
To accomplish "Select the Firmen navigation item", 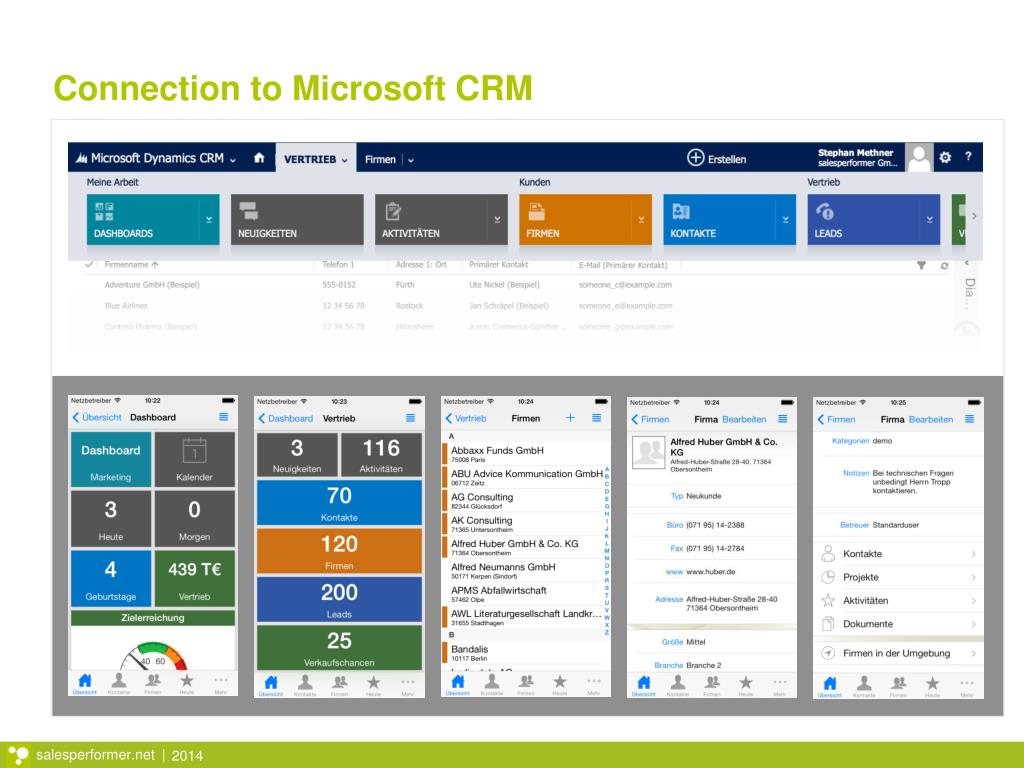I will point(380,159).
